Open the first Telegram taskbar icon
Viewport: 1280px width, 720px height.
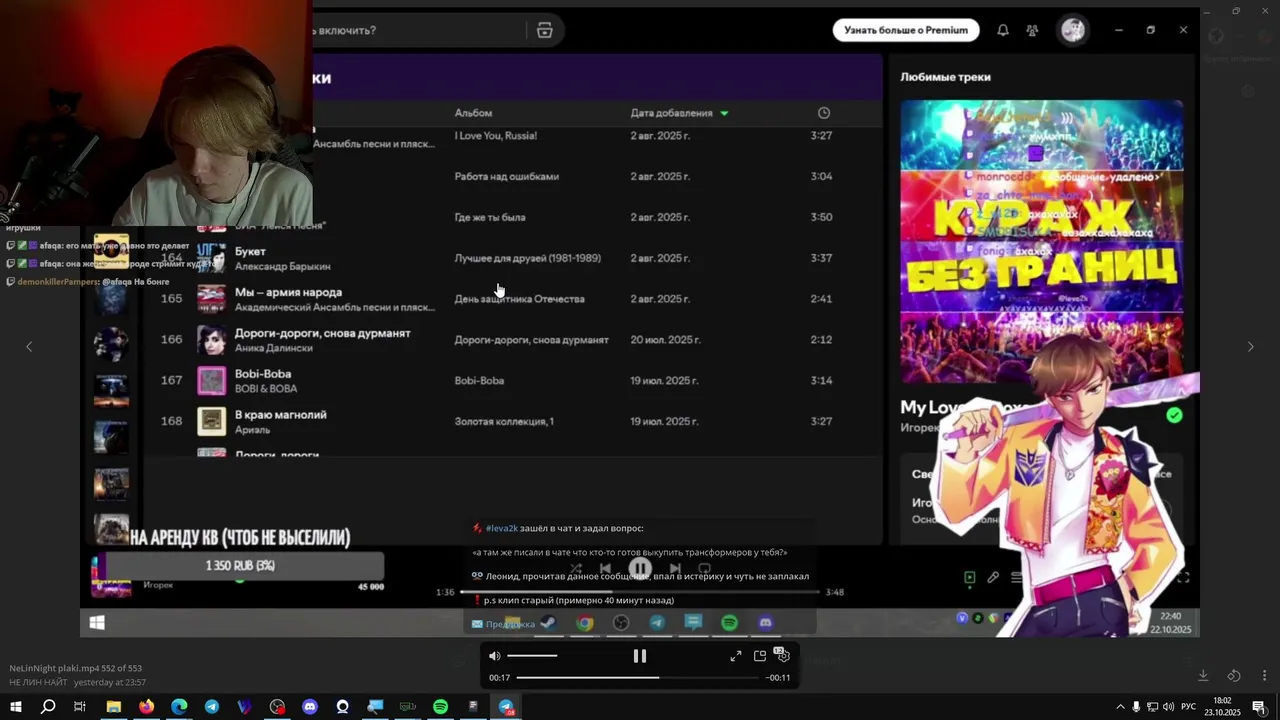click(x=212, y=706)
